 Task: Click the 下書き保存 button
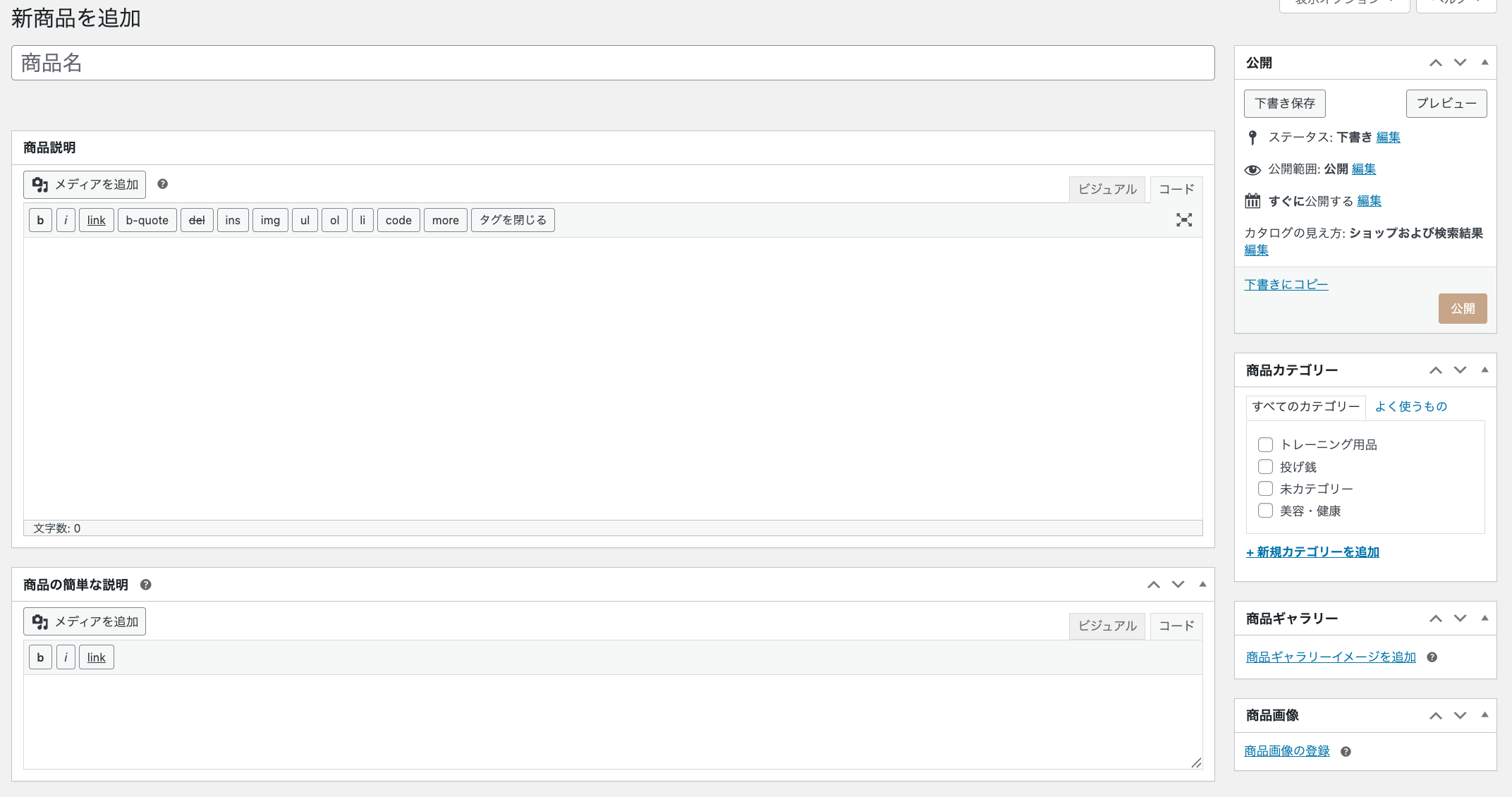(1284, 104)
